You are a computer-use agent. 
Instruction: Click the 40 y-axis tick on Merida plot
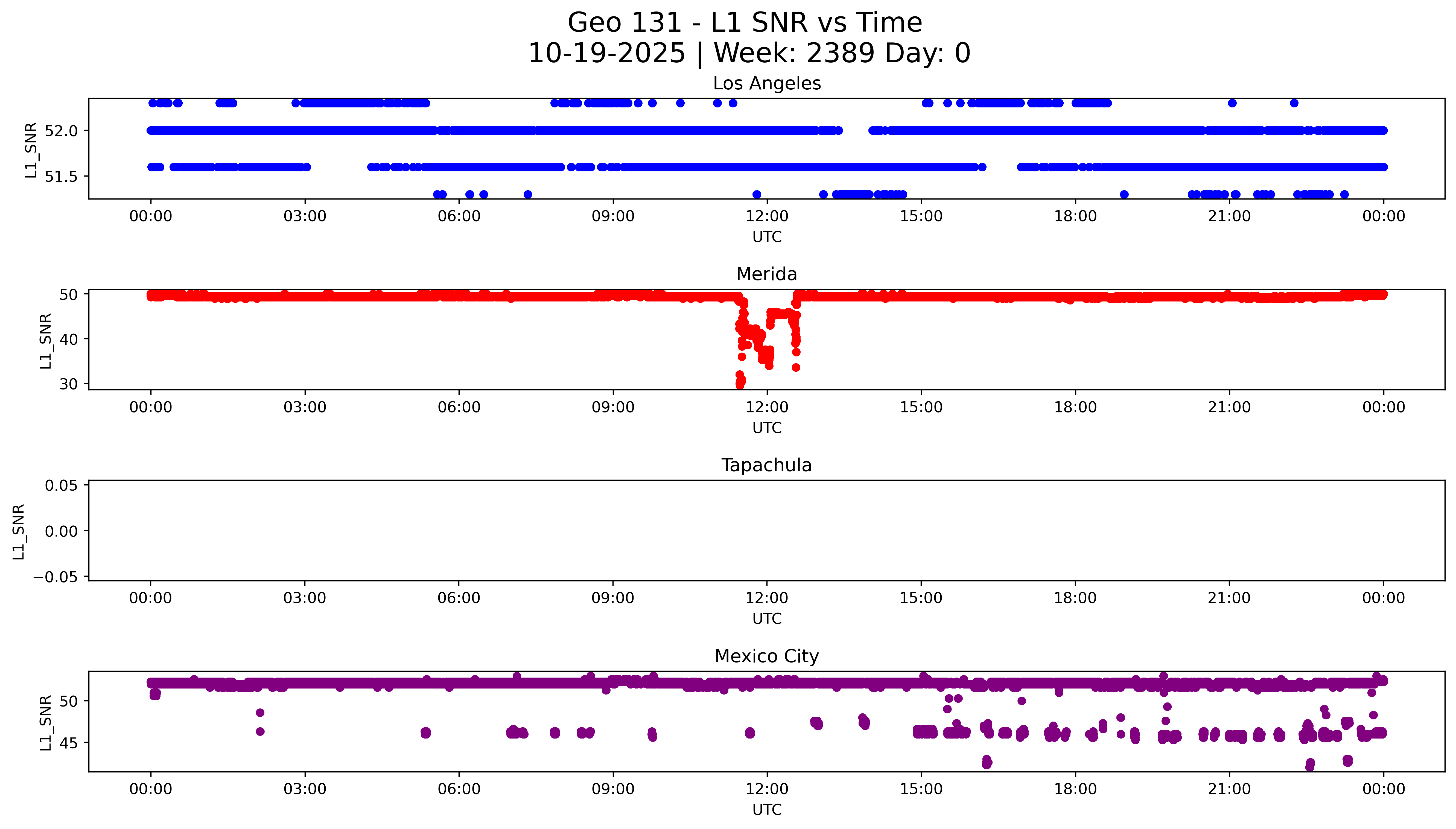(x=68, y=339)
